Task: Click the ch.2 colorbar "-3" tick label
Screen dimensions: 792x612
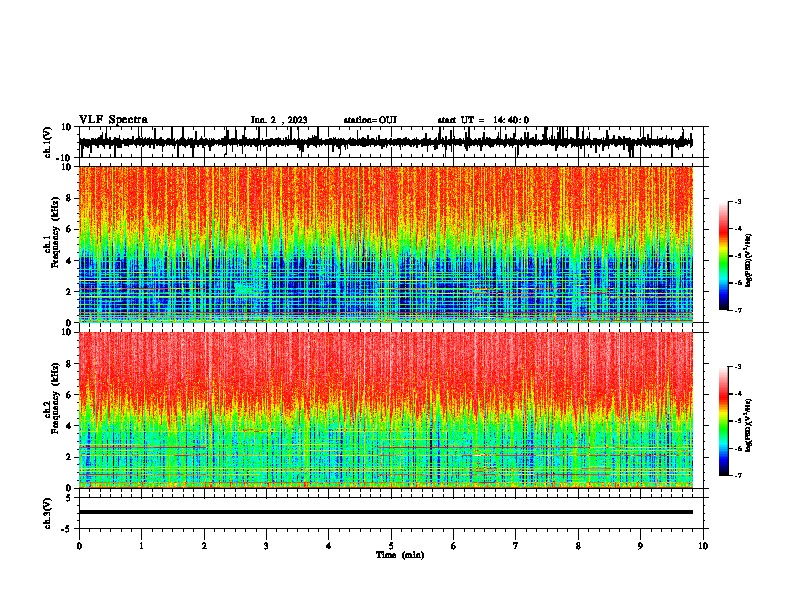Action: [x=738, y=367]
